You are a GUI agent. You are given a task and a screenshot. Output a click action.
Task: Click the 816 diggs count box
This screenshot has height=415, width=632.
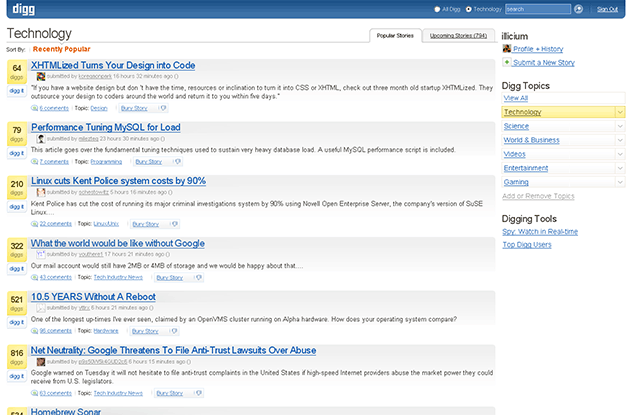click(17, 357)
